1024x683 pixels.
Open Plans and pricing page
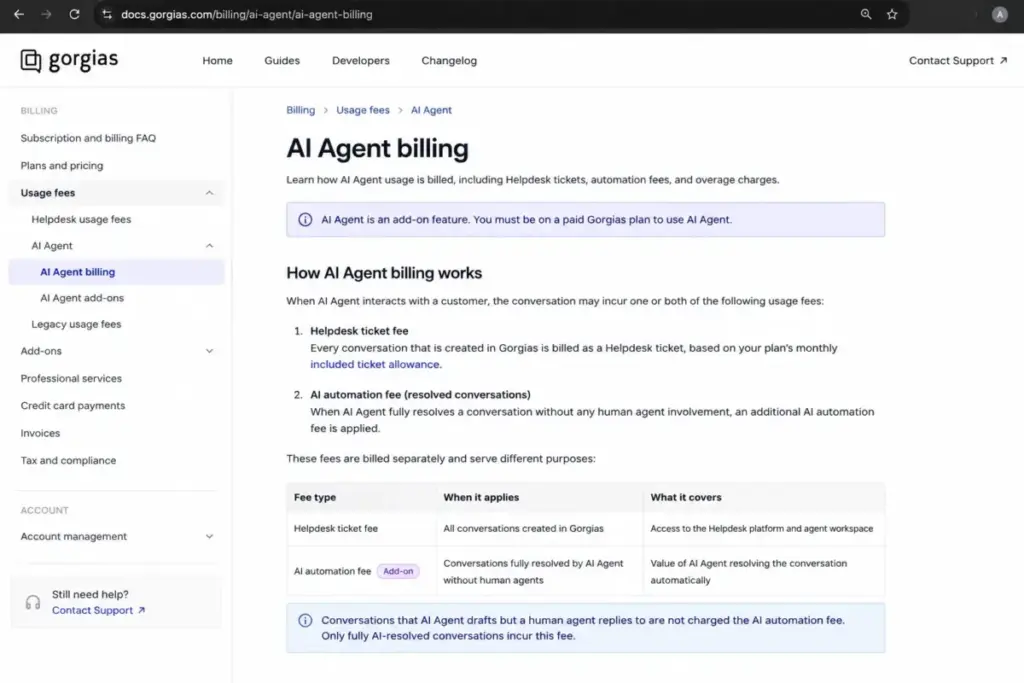[62, 166]
